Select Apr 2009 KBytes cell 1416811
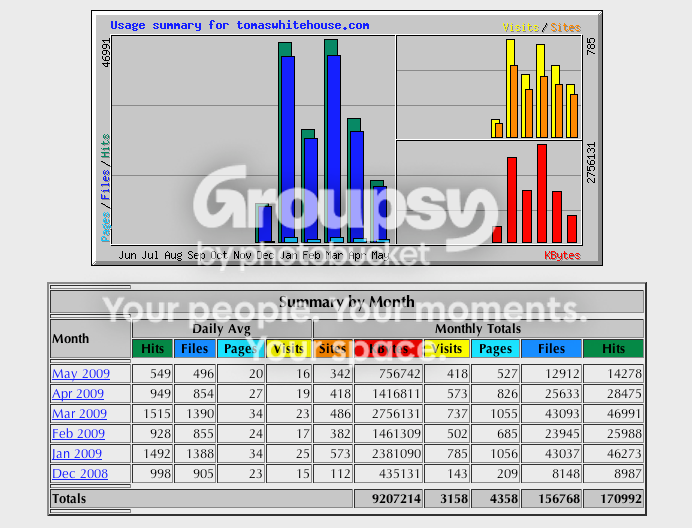Viewport: 692px width, 528px height. [388, 393]
